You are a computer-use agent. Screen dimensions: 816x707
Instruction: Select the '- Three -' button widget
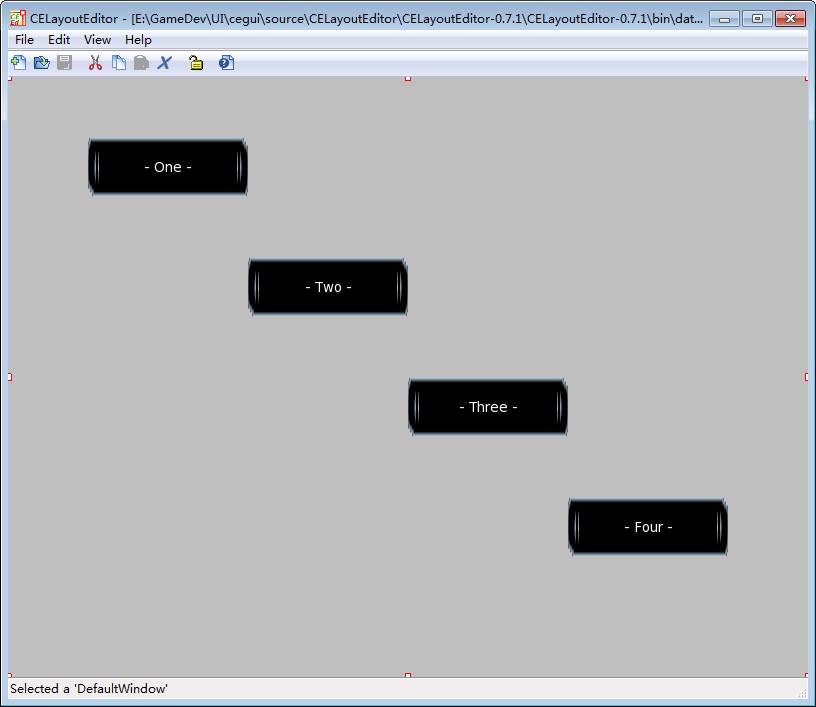[x=488, y=407]
